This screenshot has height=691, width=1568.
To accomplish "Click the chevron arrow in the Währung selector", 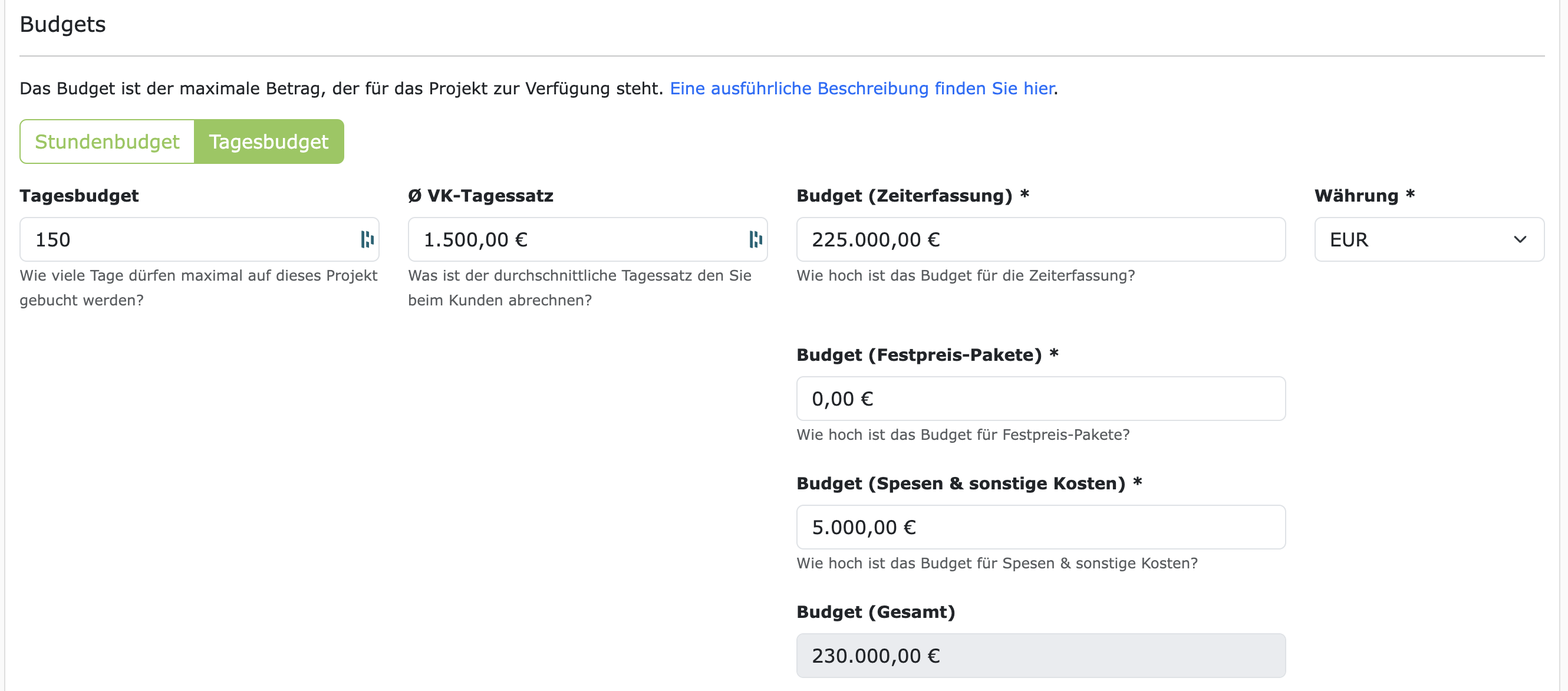I will click(1519, 239).
